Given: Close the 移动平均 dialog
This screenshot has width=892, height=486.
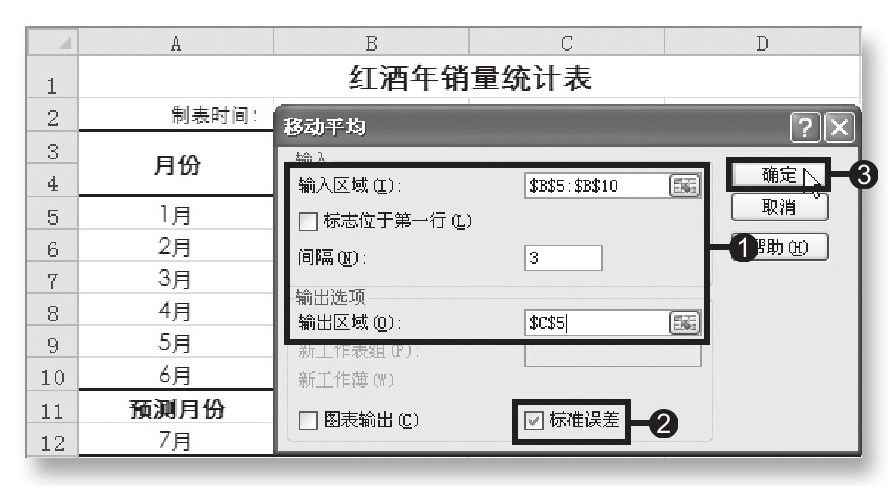Looking at the screenshot, I should (x=839, y=127).
